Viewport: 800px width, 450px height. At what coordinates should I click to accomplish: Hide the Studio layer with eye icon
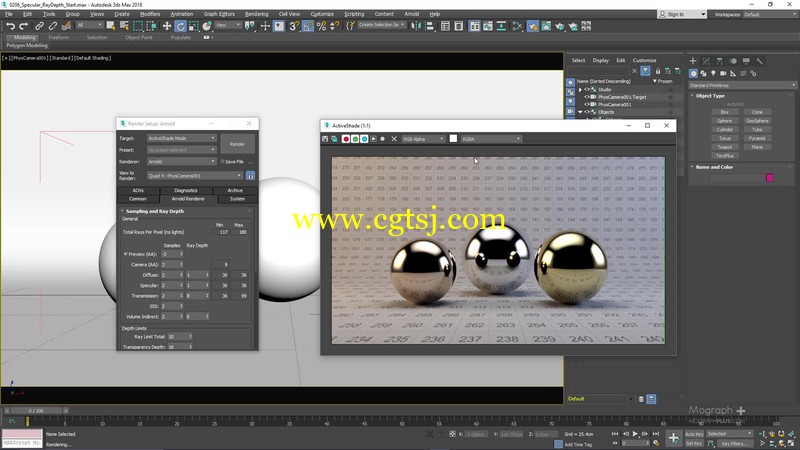tap(587, 89)
